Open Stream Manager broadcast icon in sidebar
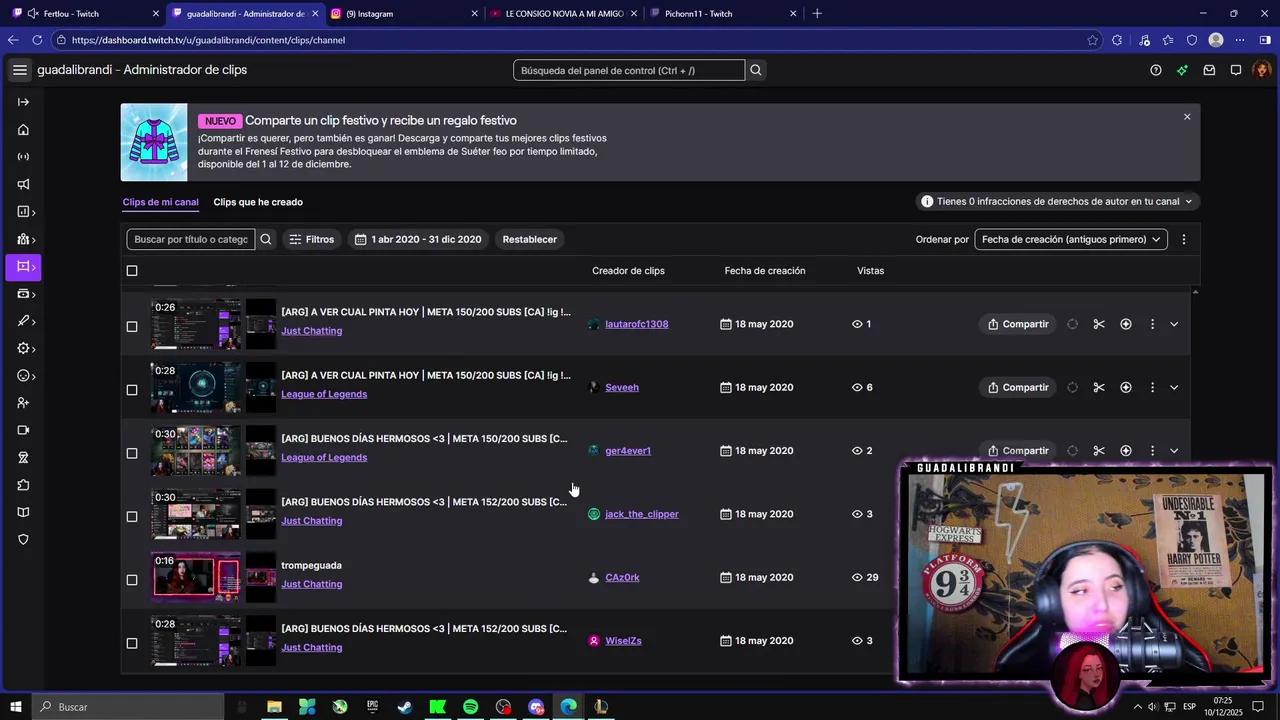This screenshot has height=720, width=1280. [x=23, y=157]
